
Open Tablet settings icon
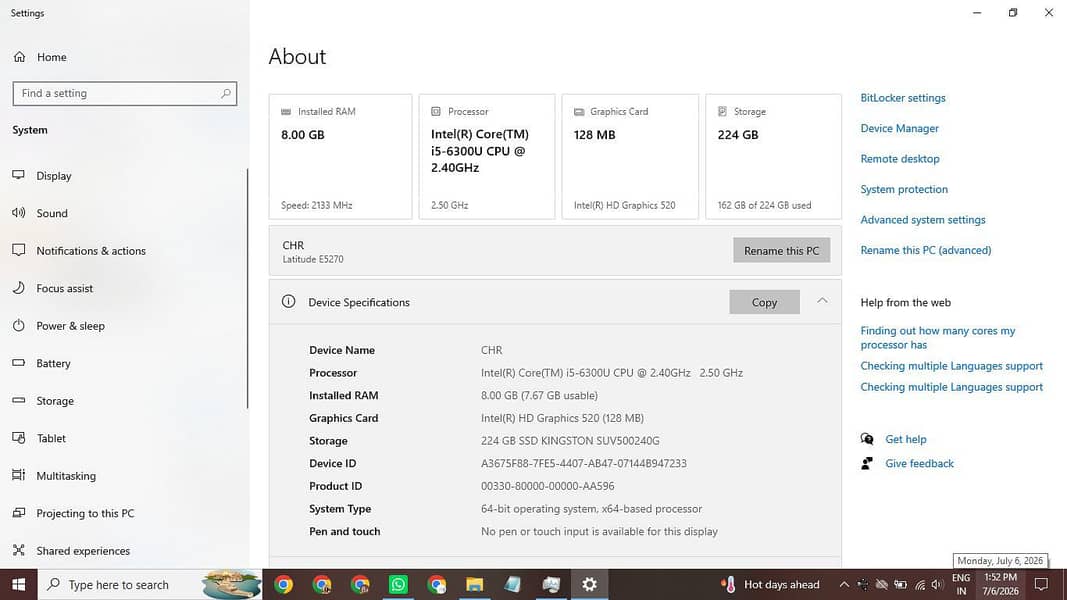18,438
